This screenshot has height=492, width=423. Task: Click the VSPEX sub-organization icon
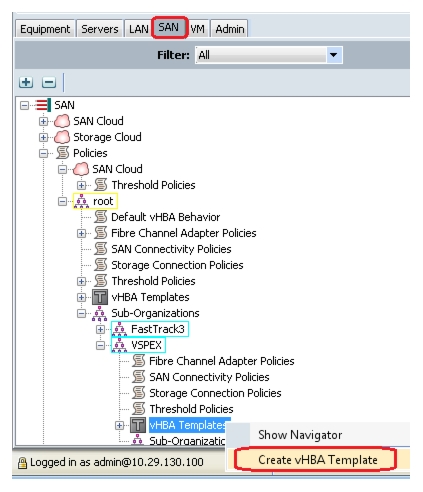119,345
